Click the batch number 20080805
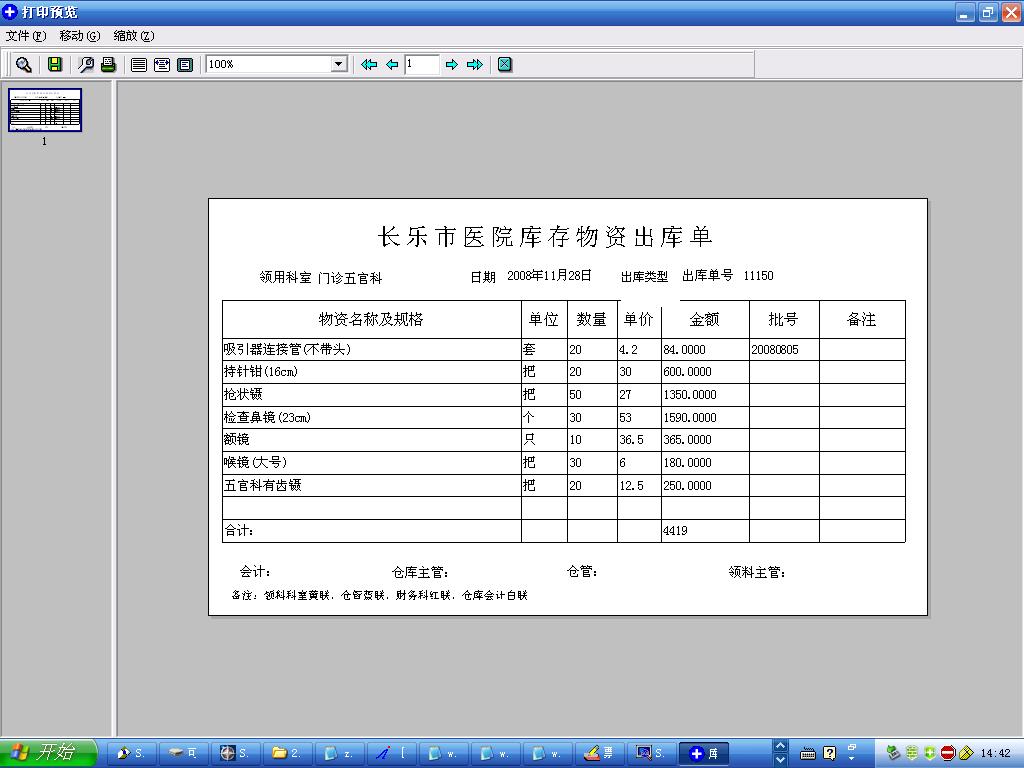 tap(775, 349)
